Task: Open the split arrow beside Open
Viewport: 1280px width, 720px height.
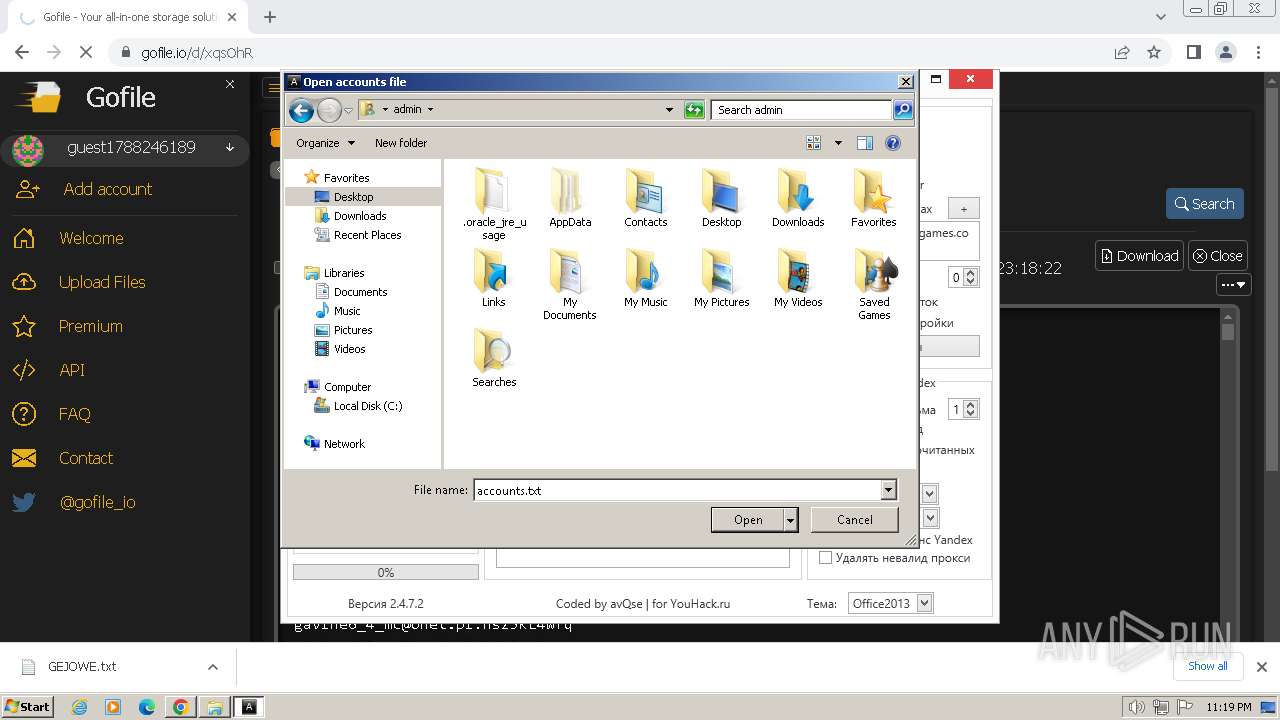Action: (x=791, y=520)
